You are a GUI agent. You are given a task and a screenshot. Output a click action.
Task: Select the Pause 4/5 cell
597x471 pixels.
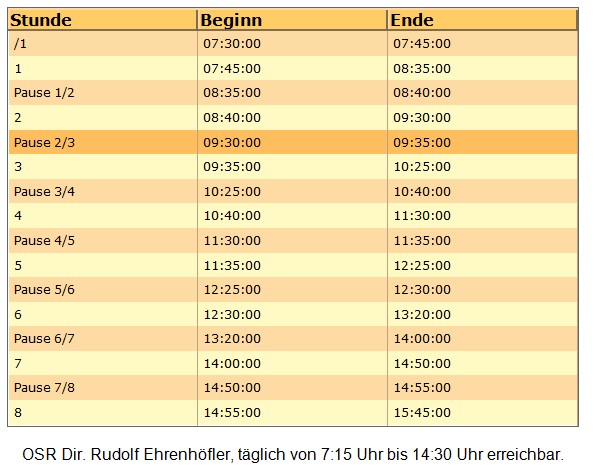pyautogui.click(x=44, y=241)
